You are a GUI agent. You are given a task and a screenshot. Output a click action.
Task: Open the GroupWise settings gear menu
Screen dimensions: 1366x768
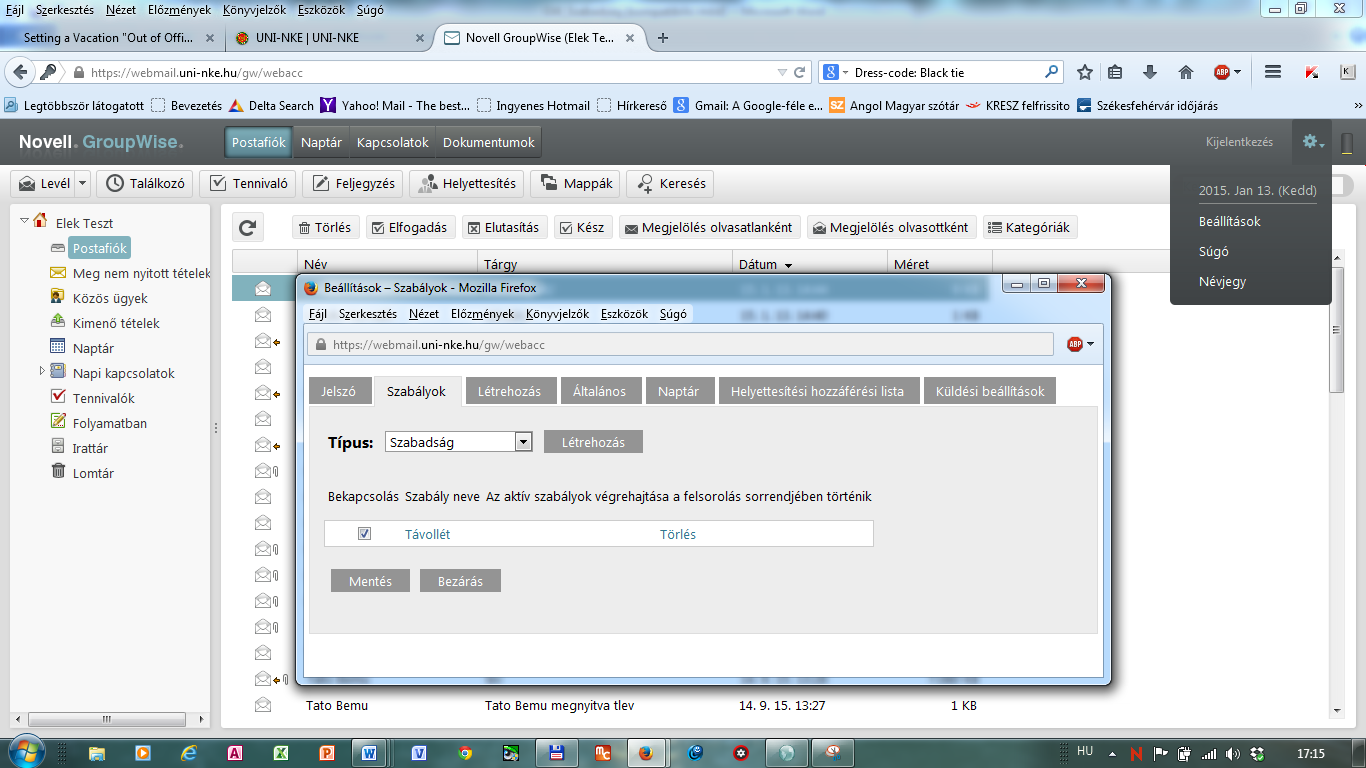pyautogui.click(x=1312, y=142)
